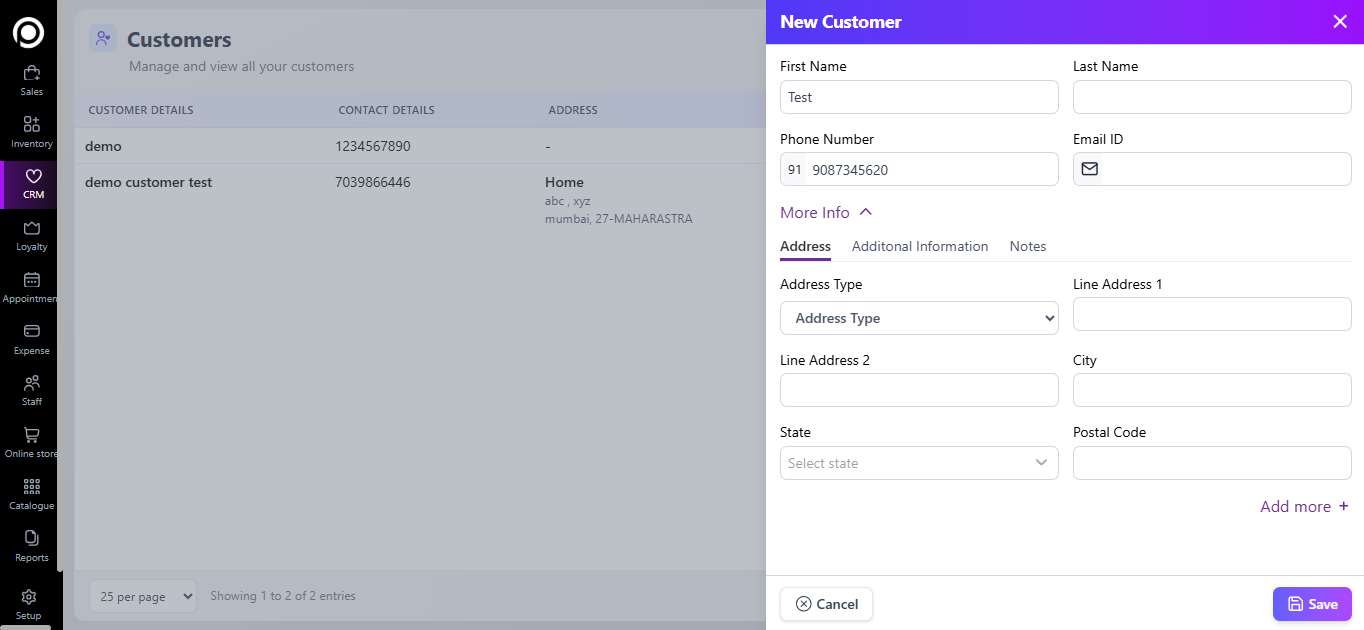Viewport: 1364px width, 630px height.
Task: Open the Online store cart icon
Action: click(31, 442)
